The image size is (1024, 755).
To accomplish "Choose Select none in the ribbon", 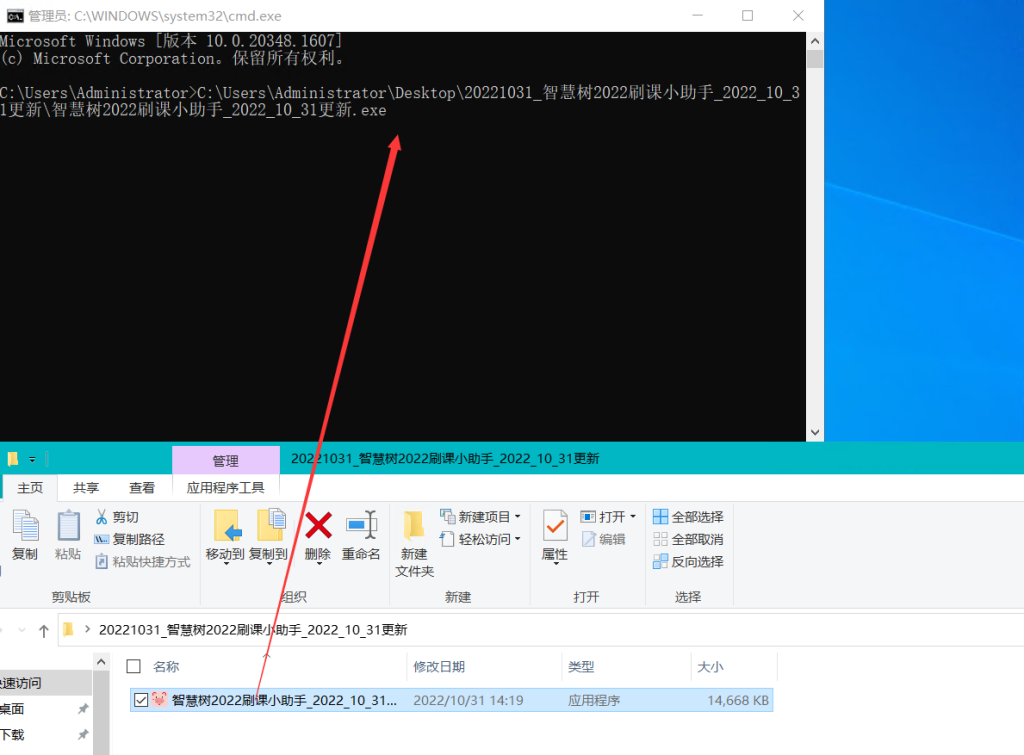I will point(688,539).
